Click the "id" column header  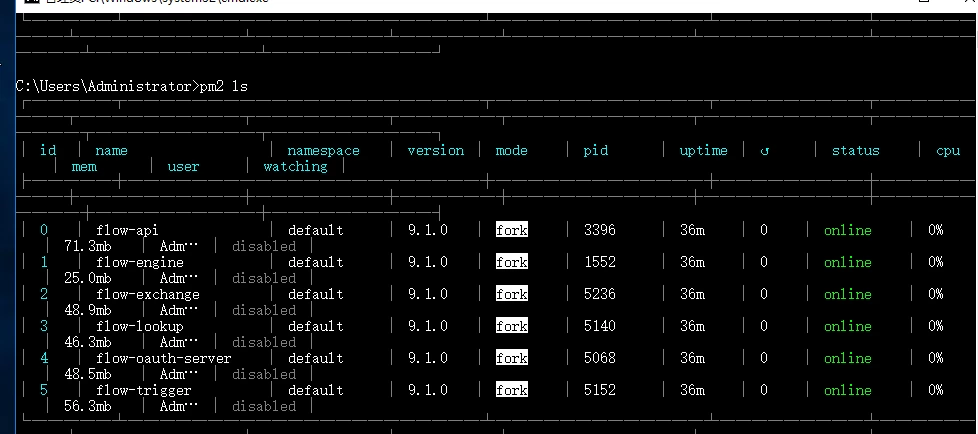click(48, 150)
